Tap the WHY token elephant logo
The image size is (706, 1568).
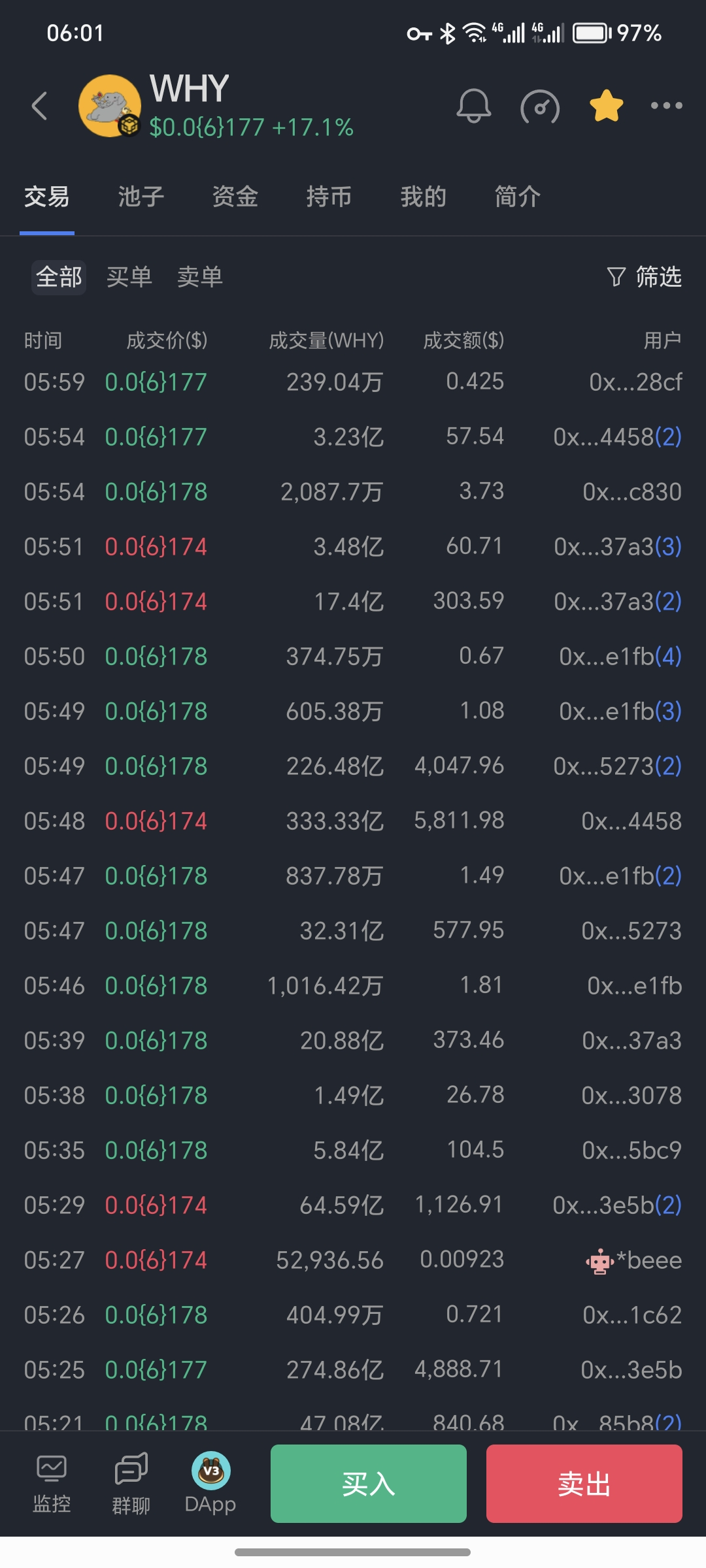[x=109, y=106]
